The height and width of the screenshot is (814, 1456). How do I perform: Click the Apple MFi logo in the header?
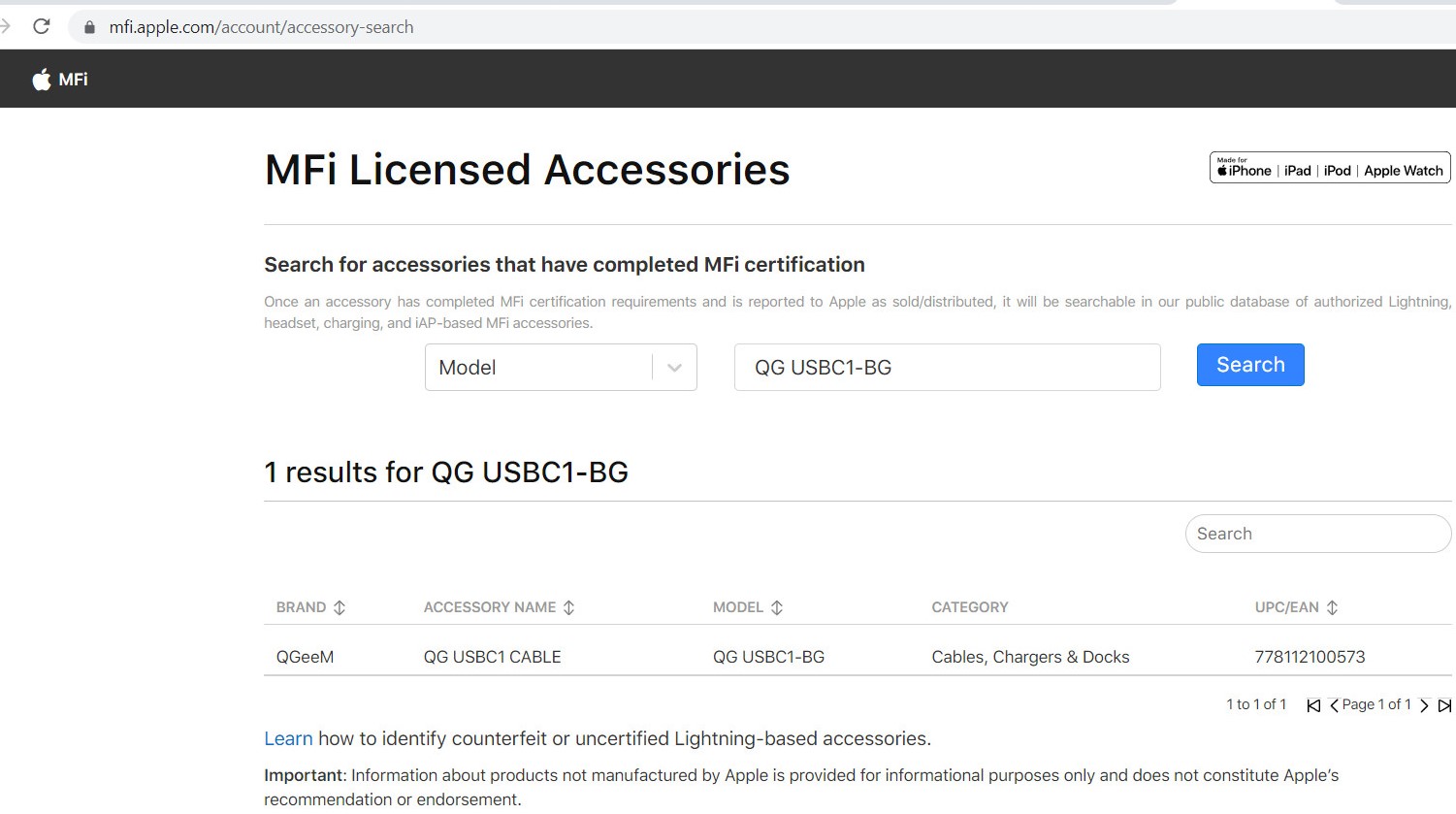[60, 80]
